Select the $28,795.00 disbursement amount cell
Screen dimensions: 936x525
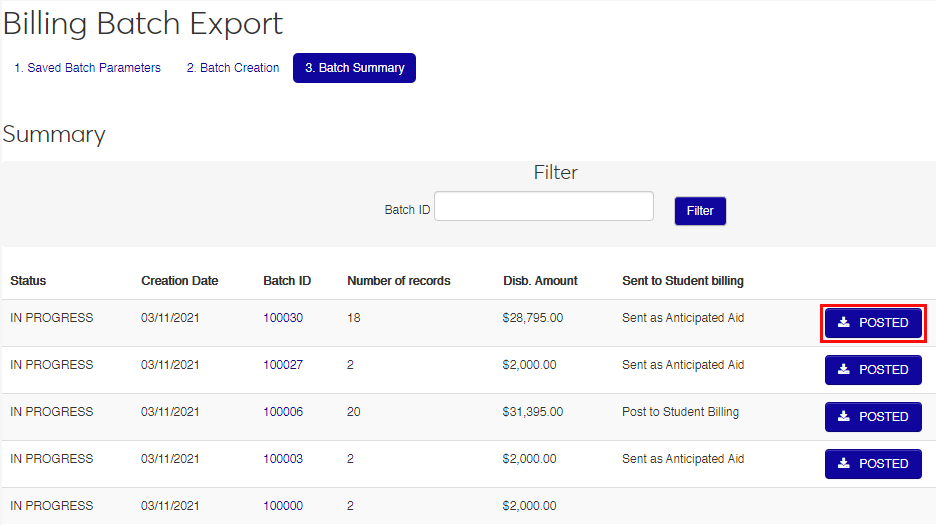pyautogui.click(x=533, y=318)
